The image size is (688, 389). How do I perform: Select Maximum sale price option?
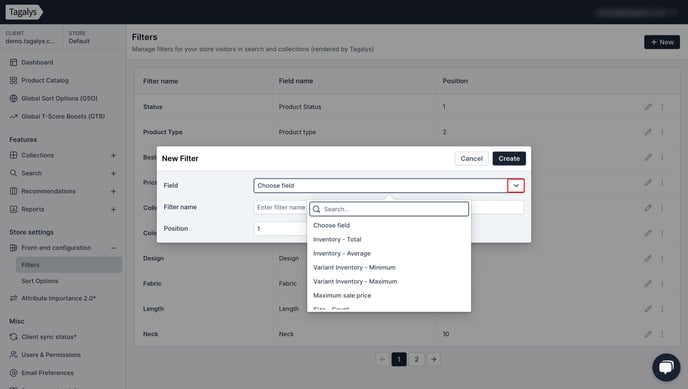point(342,295)
